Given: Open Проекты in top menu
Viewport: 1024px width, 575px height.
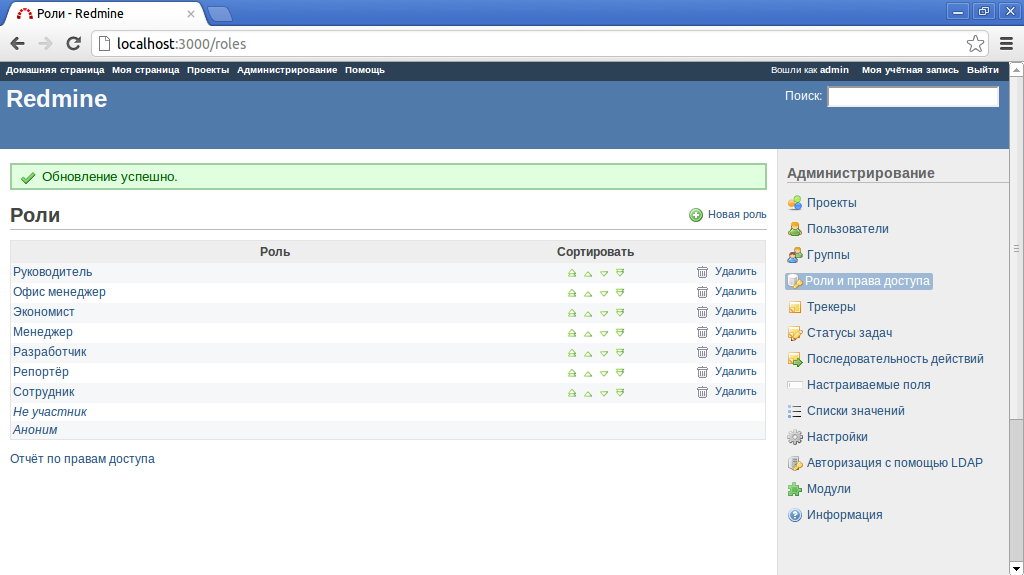Looking at the screenshot, I should pos(208,70).
